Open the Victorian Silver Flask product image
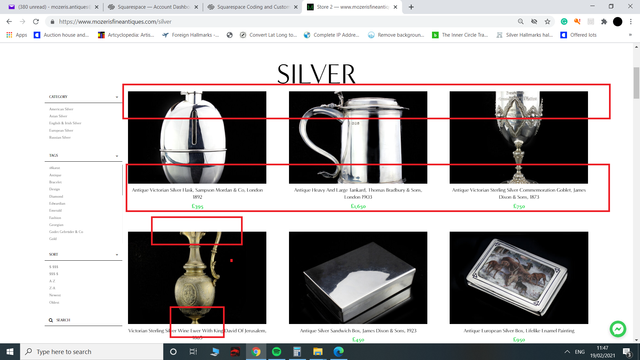 [197, 138]
